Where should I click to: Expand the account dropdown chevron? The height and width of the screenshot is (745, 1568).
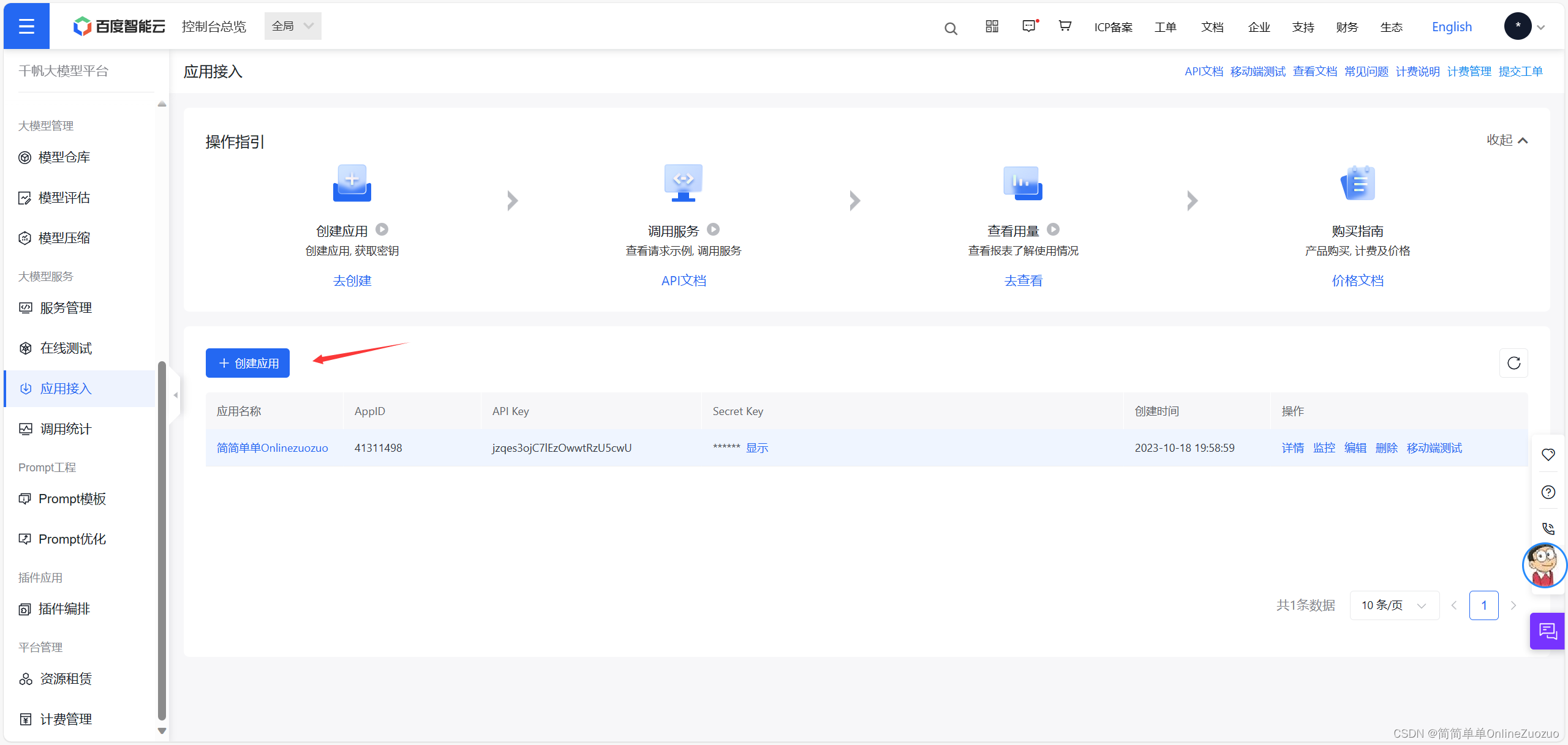click(1541, 27)
